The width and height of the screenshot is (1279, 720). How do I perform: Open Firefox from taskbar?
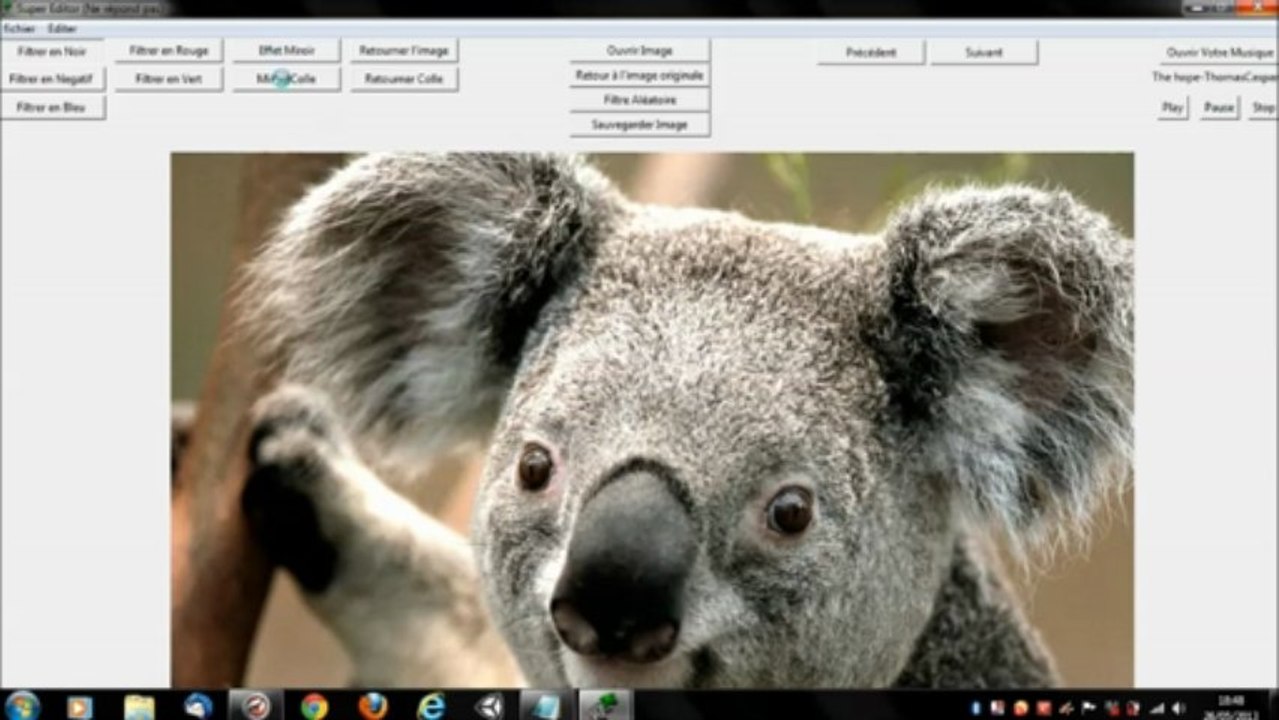[373, 706]
